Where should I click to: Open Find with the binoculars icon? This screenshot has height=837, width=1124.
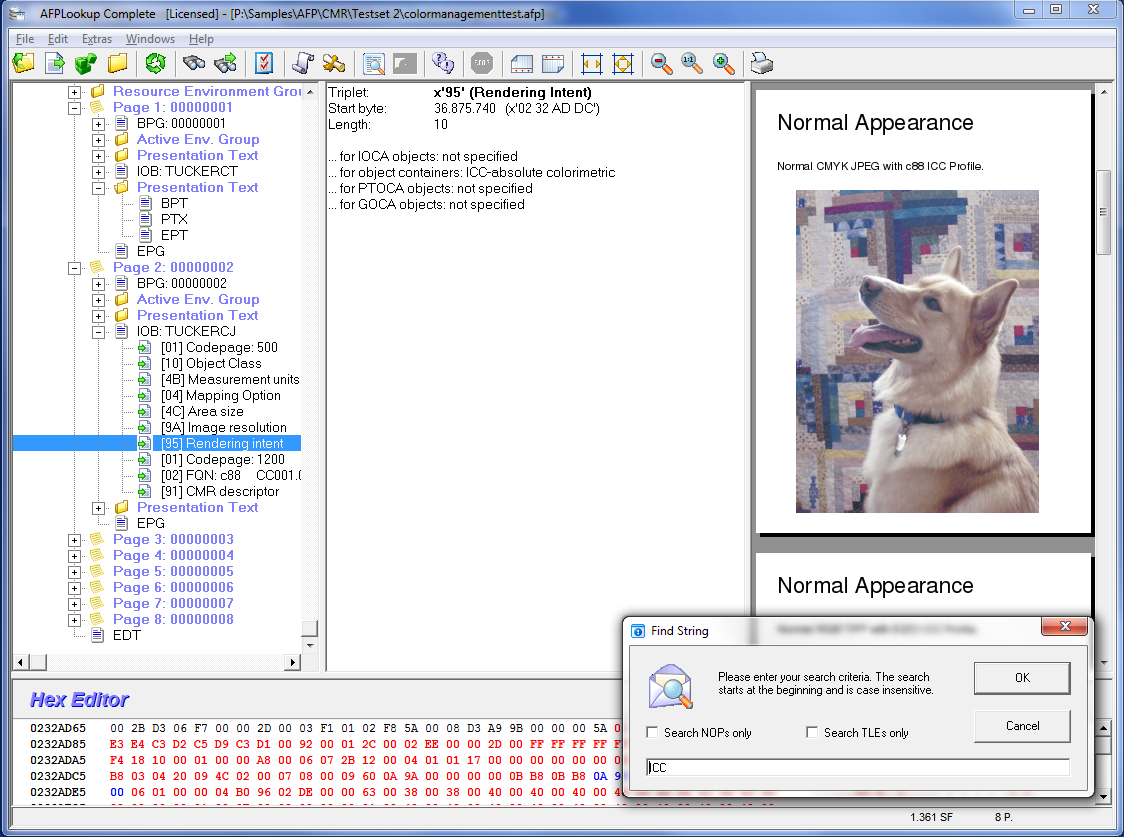(194, 64)
